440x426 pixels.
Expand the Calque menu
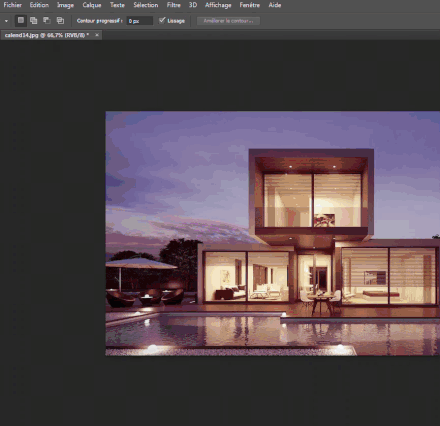pyautogui.click(x=92, y=5)
